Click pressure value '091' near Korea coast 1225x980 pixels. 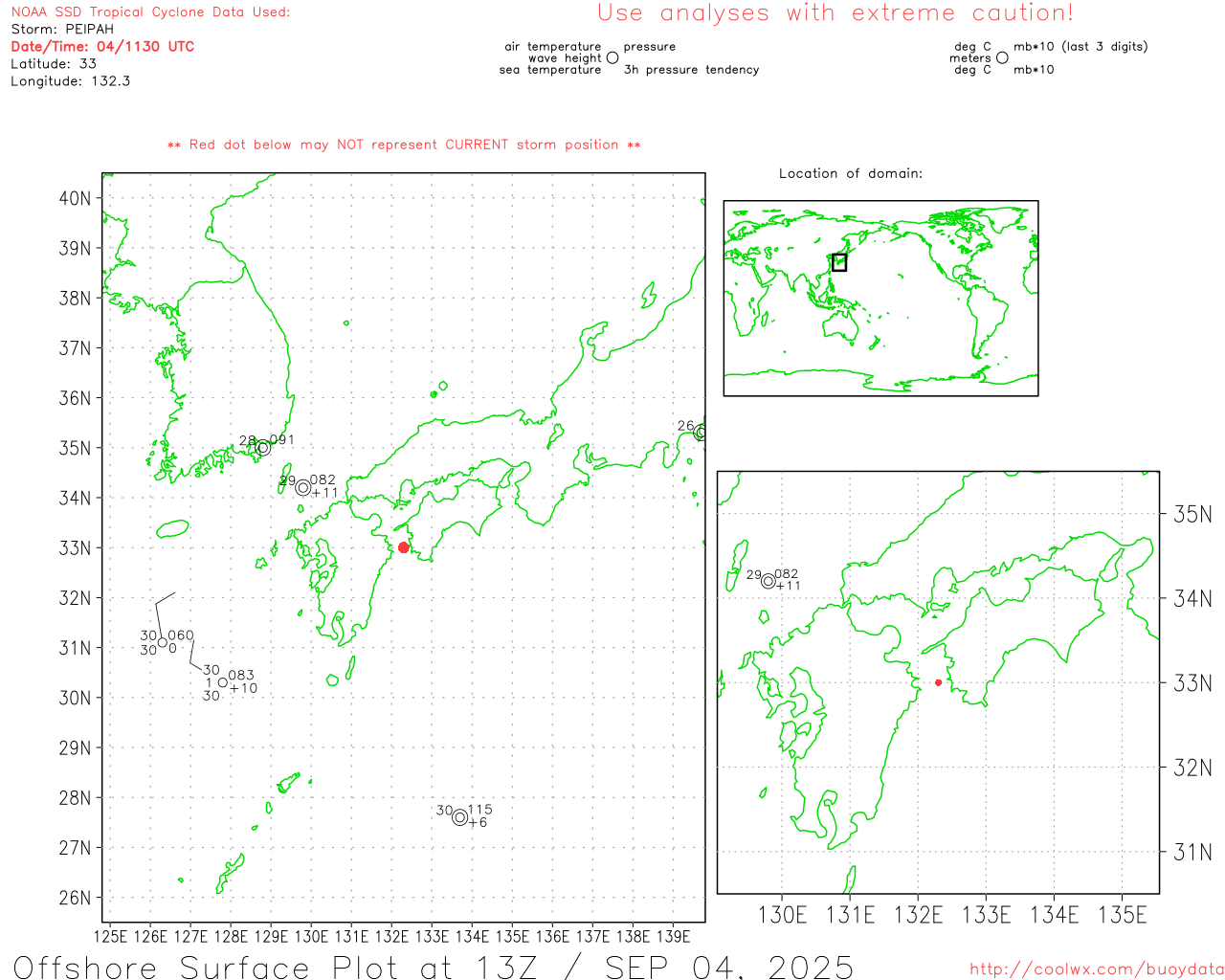[282, 439]
